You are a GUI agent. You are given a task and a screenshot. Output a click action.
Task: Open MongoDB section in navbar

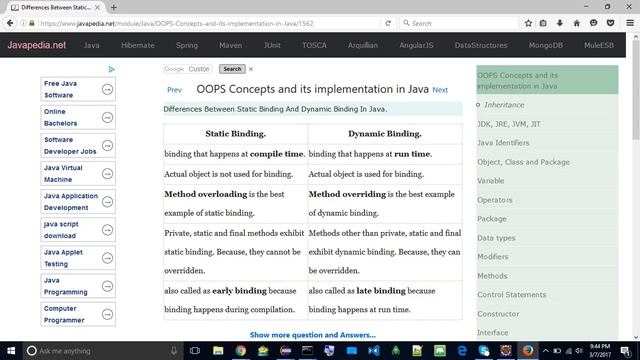pos(546,45)
